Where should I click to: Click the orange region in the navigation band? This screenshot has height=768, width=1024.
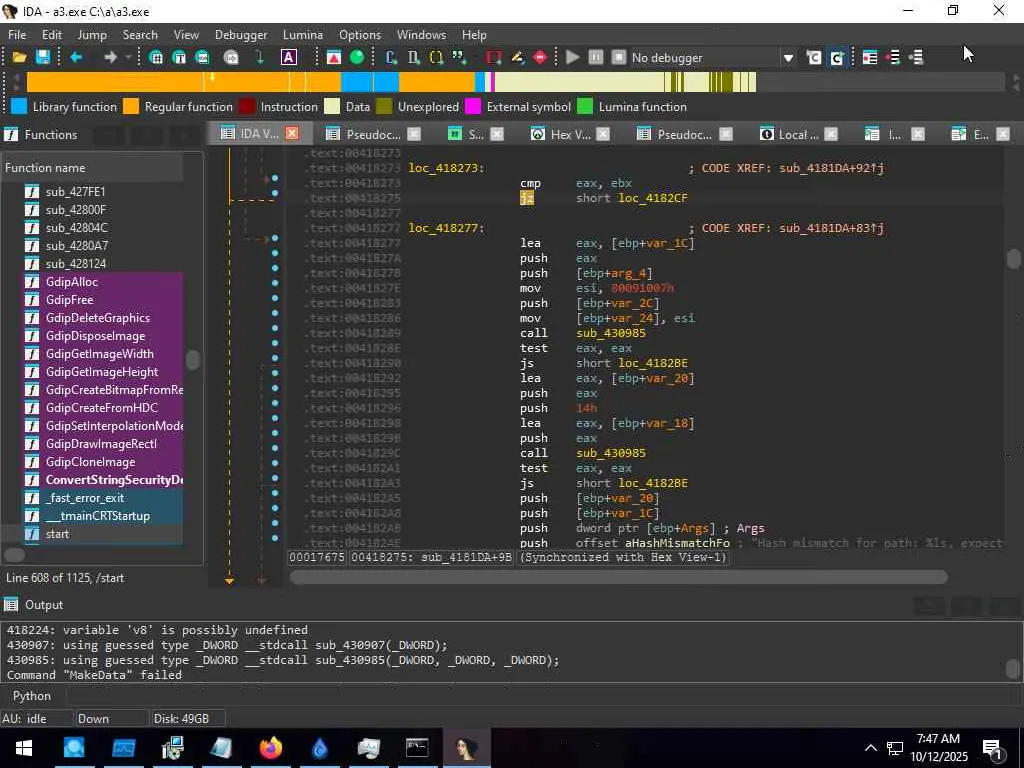click(120, 82)
